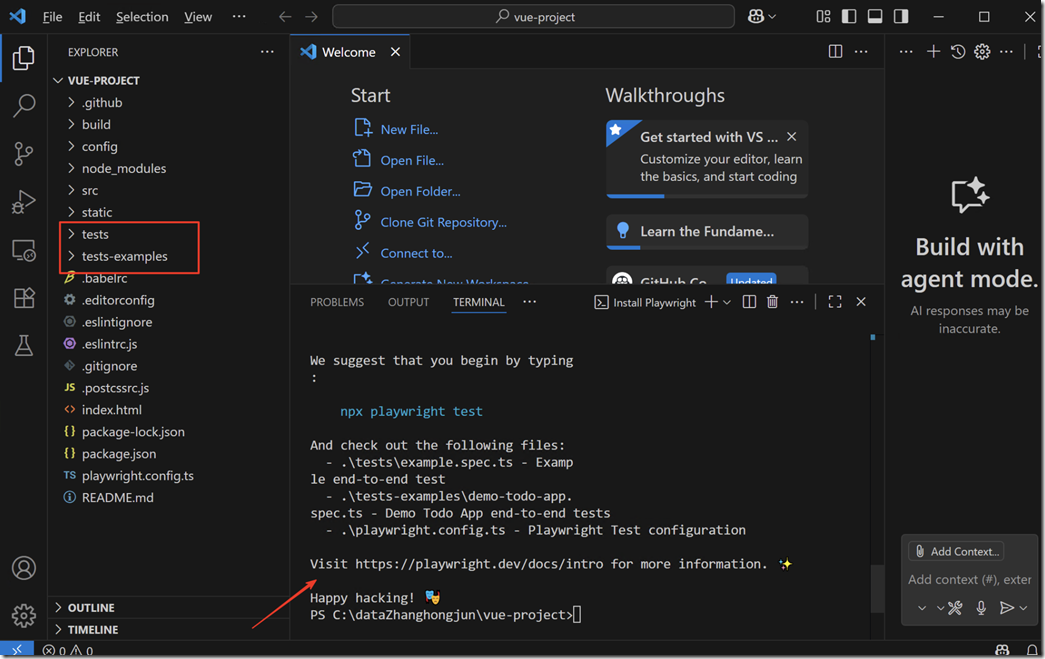Screen dimensions: 1045x659
Task: Open the send button dropdown arrow
Action: point(1023,608)
